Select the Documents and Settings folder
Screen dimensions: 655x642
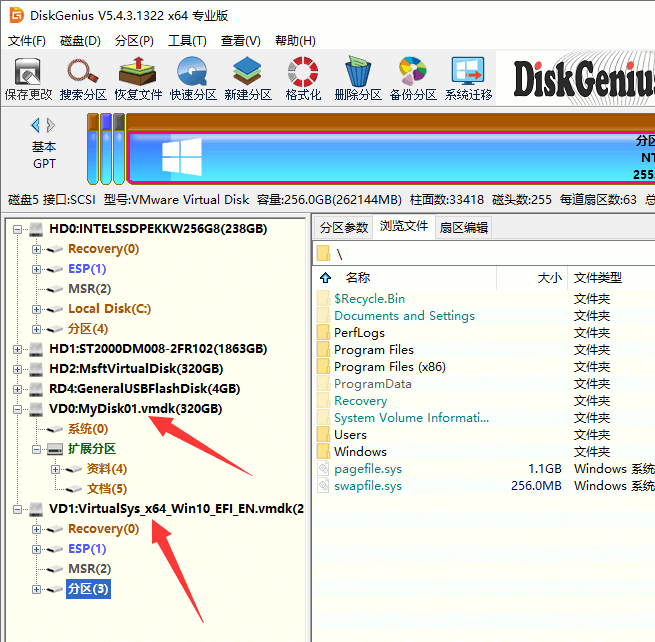(x=404, y=316)
